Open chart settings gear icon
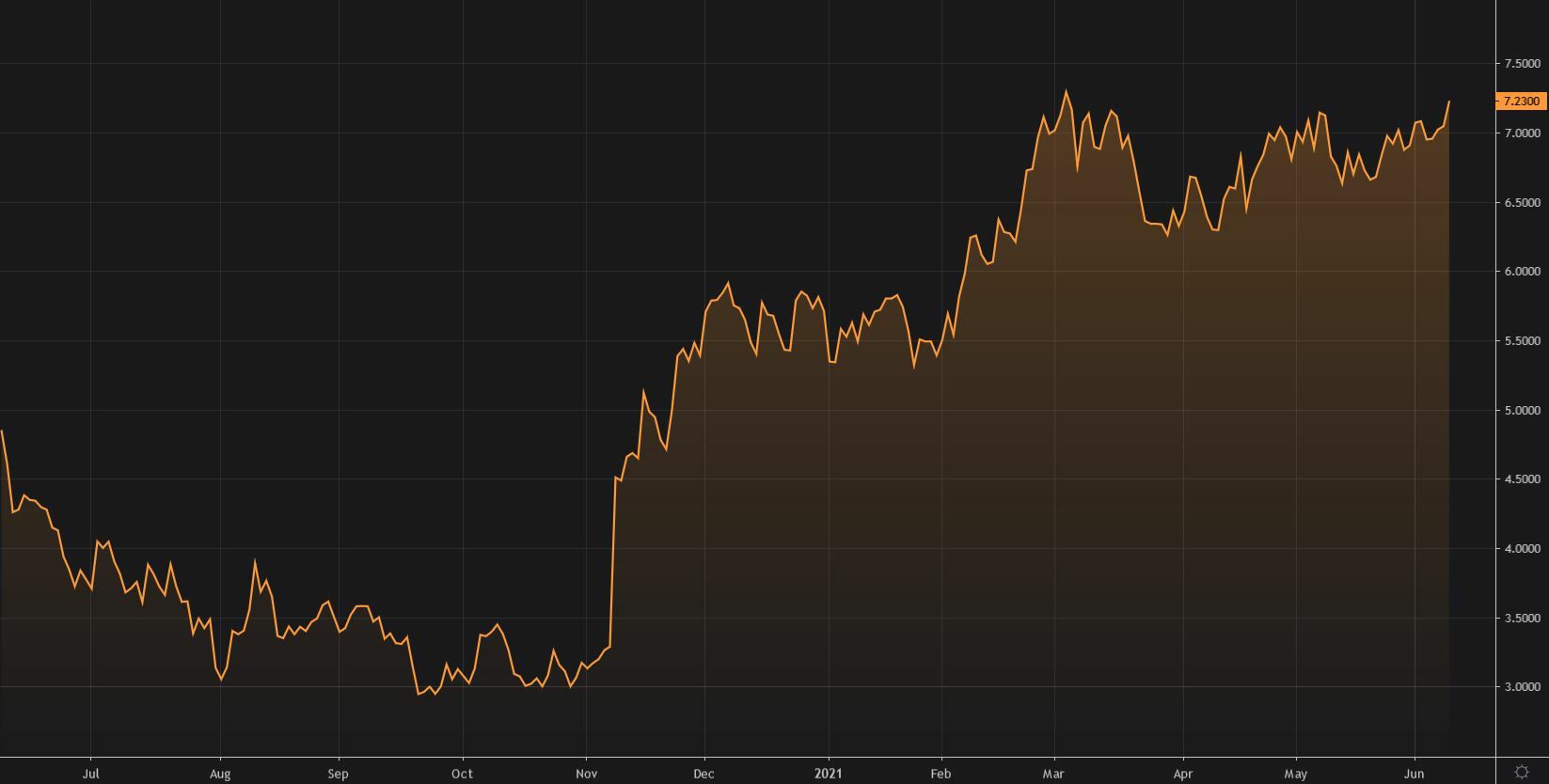The height and width of the screenshot is (784, 1549). point(1522,772)
